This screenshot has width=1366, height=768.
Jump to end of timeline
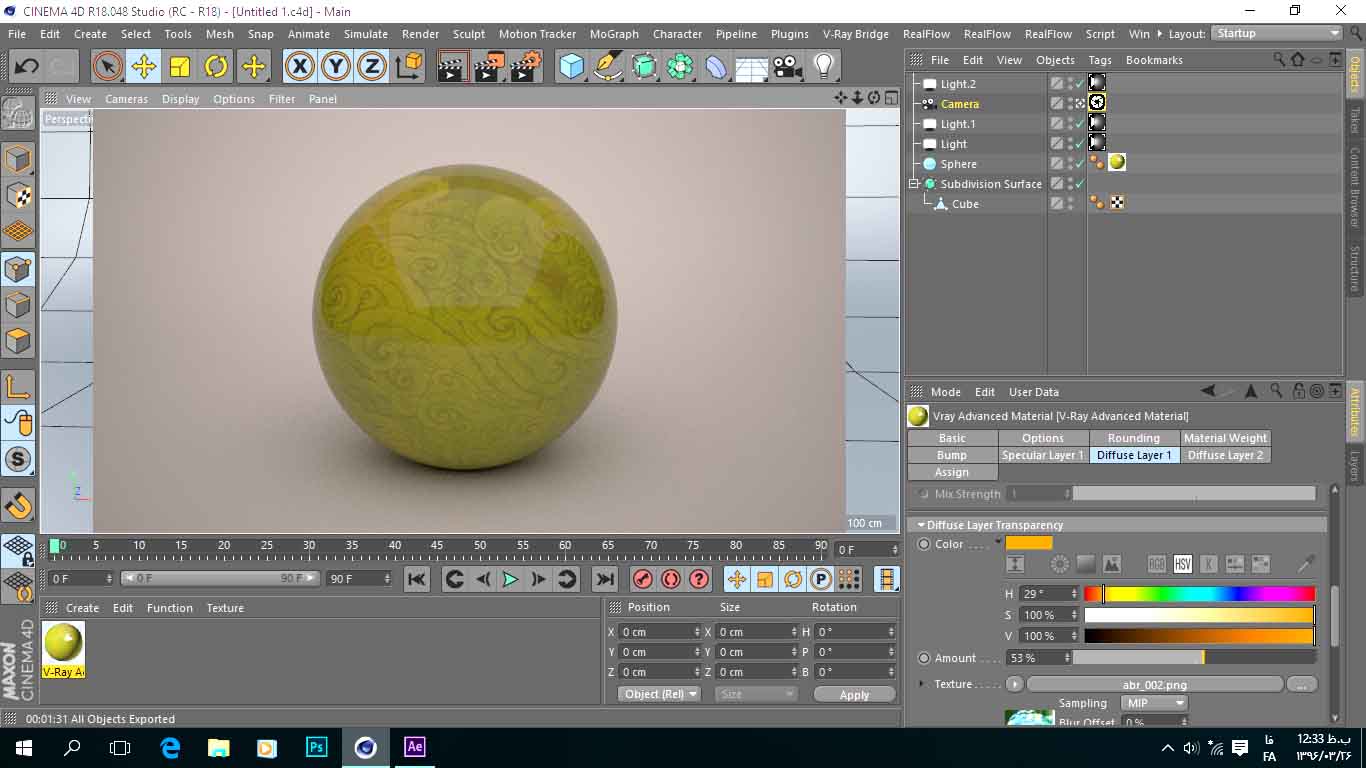coord(604,579)
